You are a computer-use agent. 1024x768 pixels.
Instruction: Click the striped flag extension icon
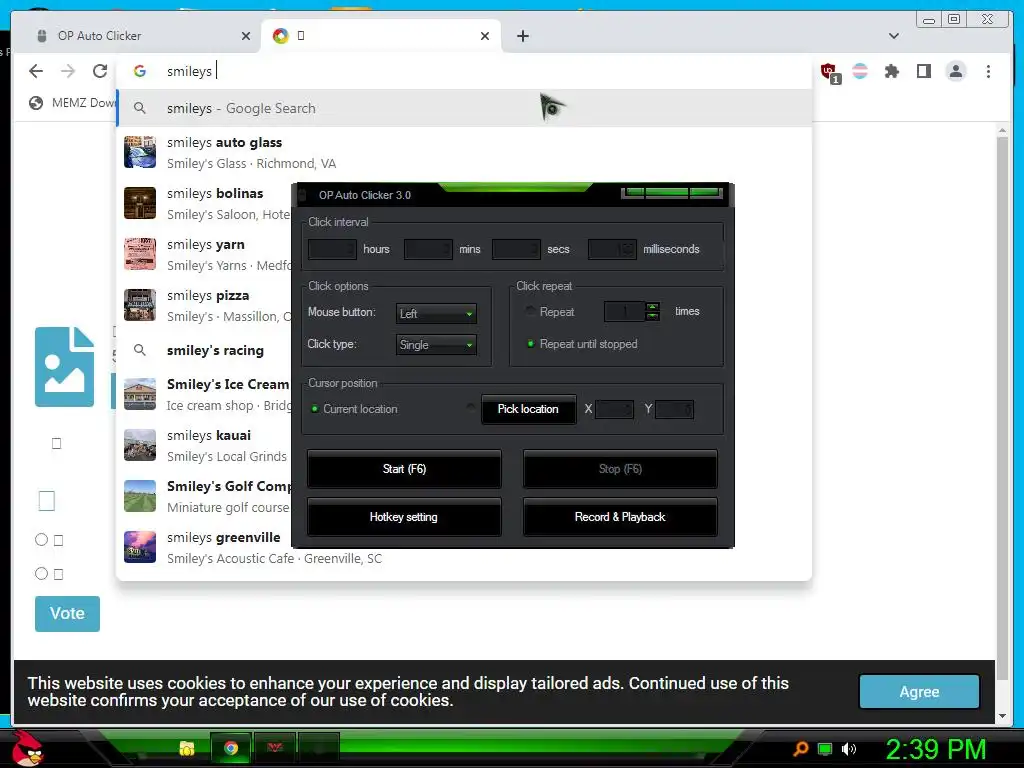point(860,71)
